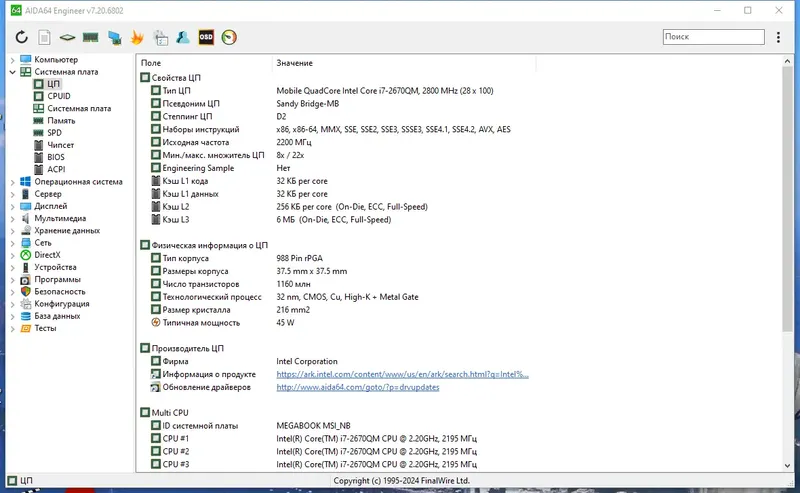
Task: Click the motherboard chip toolbar icon
Action: pos(67,37)
